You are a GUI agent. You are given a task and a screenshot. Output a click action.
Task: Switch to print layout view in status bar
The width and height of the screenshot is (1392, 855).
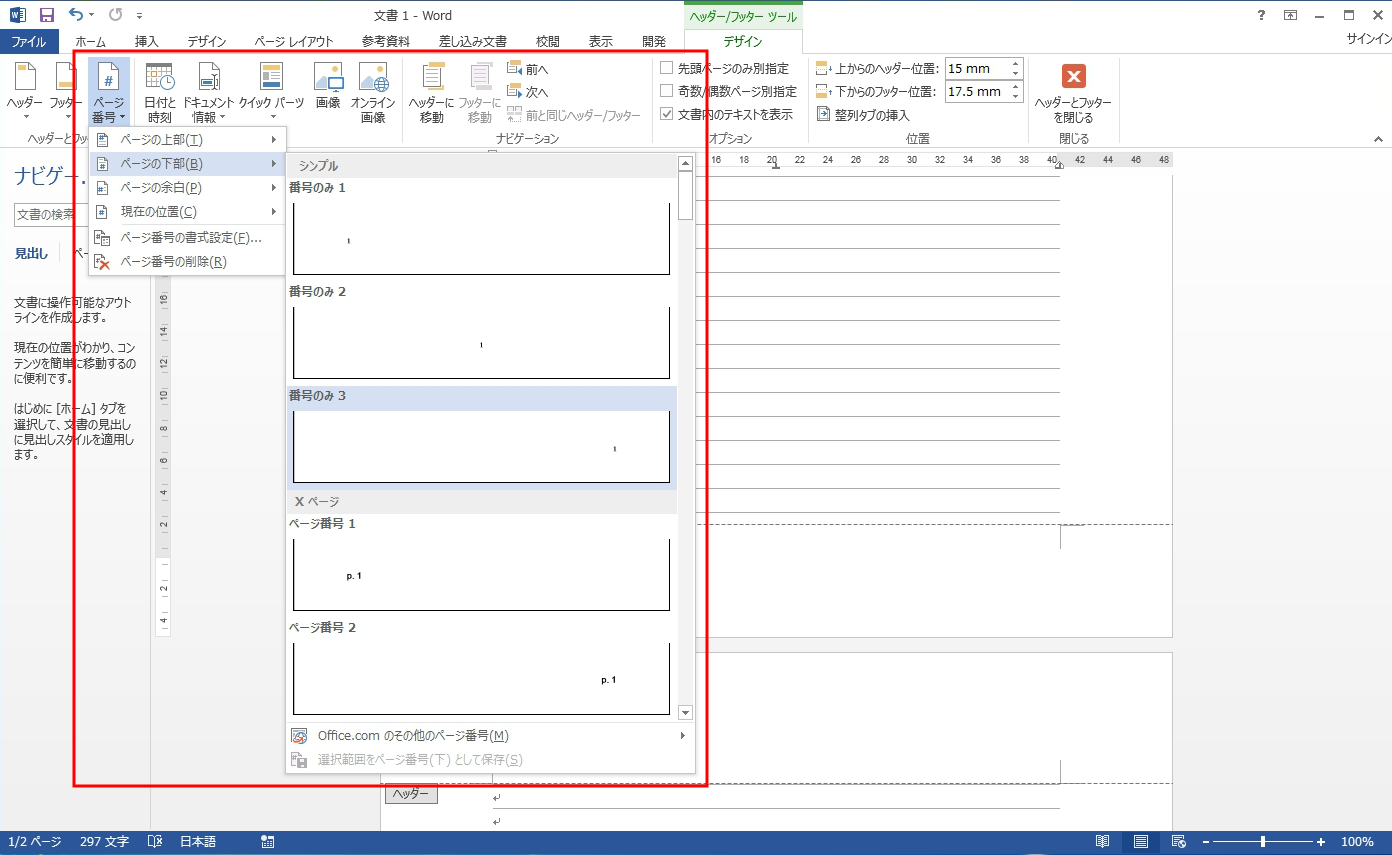coord(1140,842)
